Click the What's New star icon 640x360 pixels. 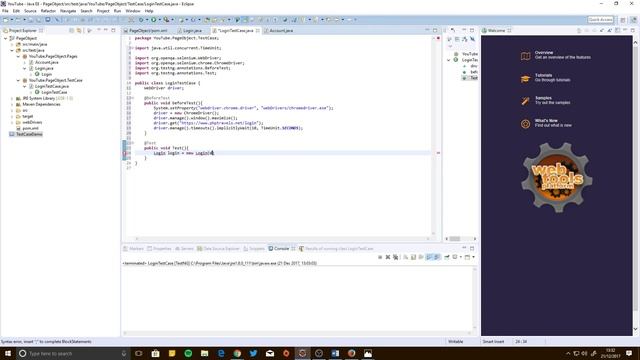525,123
